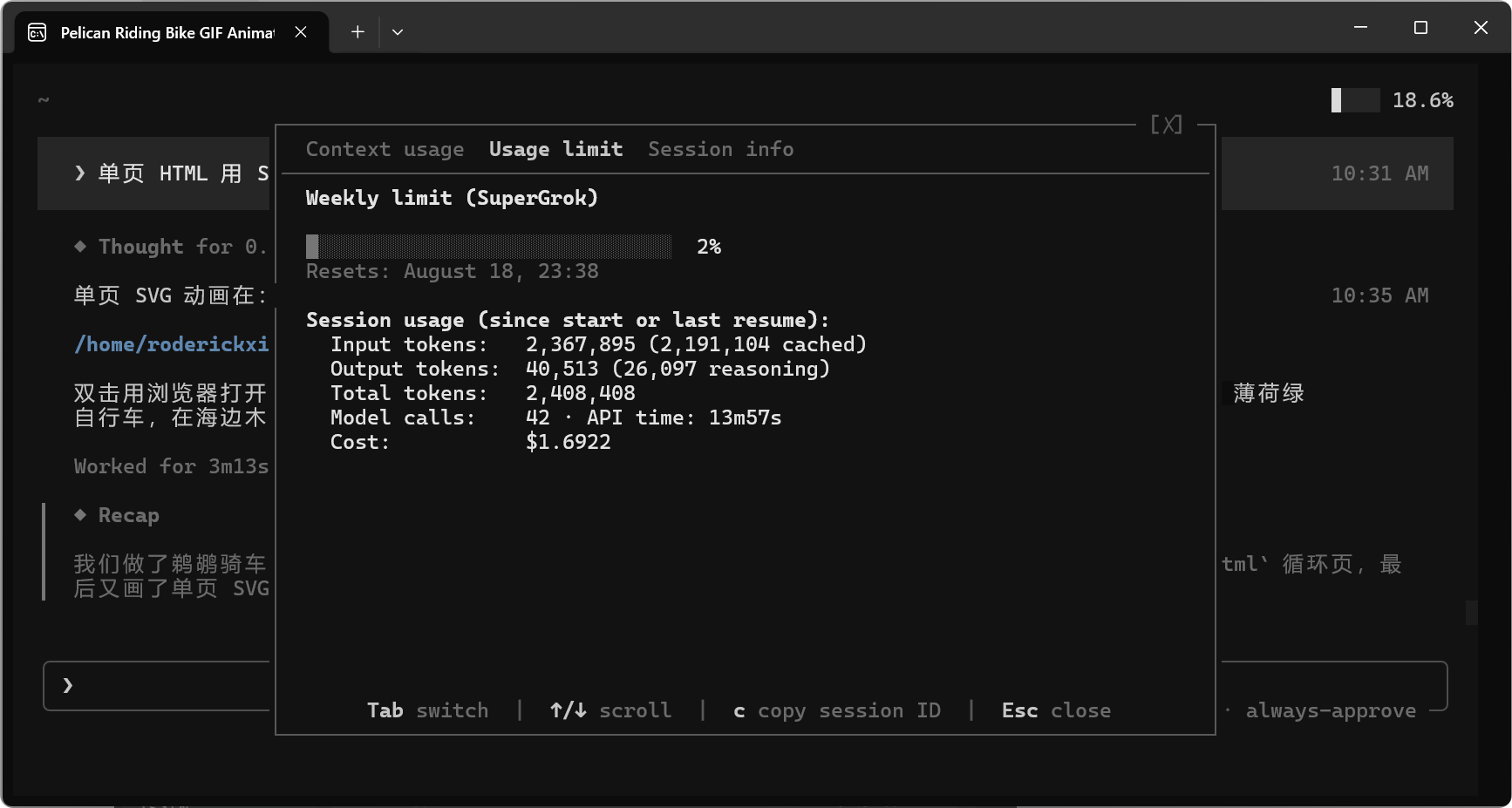Image resolution: width=1512 pixels, height=808 pixels.
Task: Open a new terminal tab with plus button
Action: coord(358,32)
